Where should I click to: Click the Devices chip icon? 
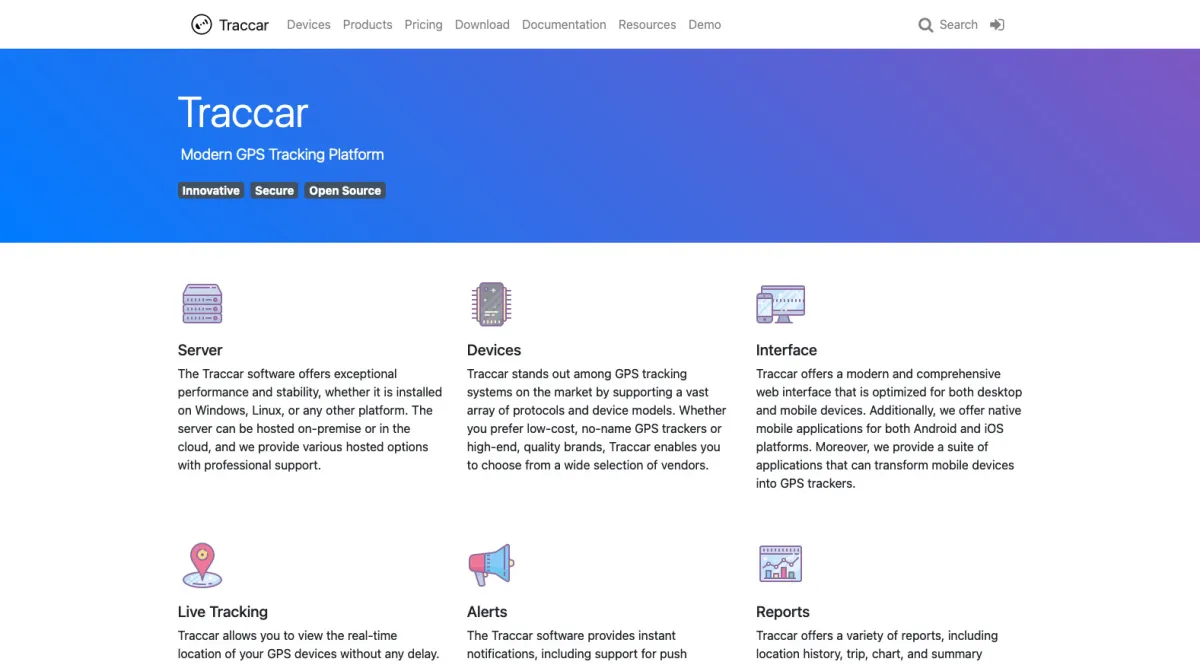click(x=491, y=303)
